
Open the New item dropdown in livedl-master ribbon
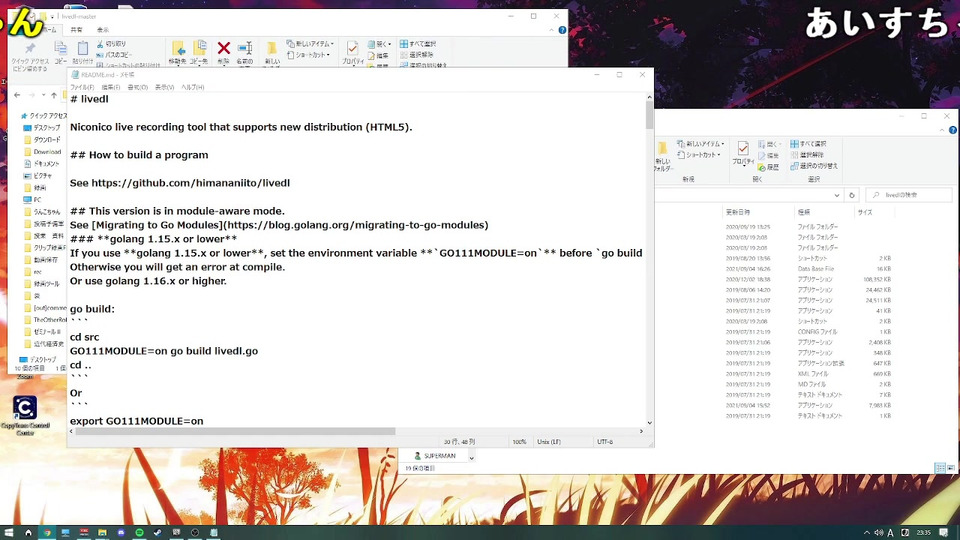(310, 44)
